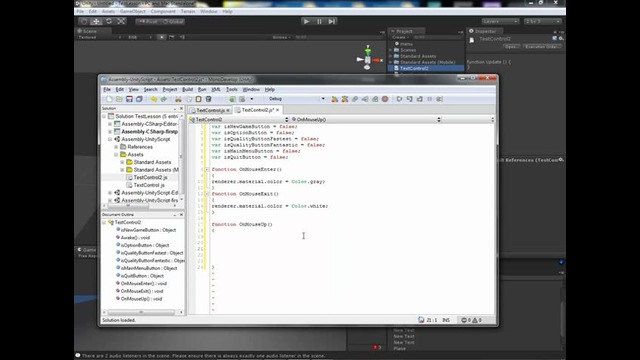Collapse the Assets folder in Solution tree
Viewport: 640px width, 360px height.
click(x=116, y=155)
